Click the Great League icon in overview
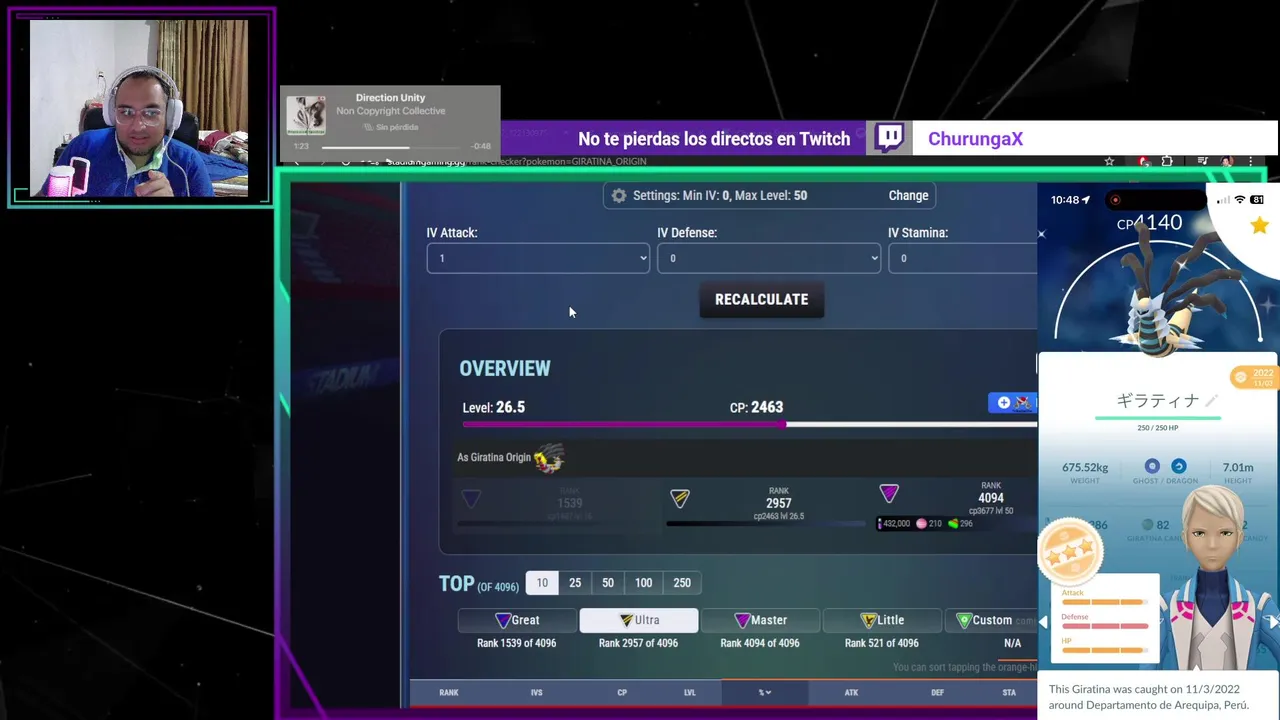 (471, 498)
